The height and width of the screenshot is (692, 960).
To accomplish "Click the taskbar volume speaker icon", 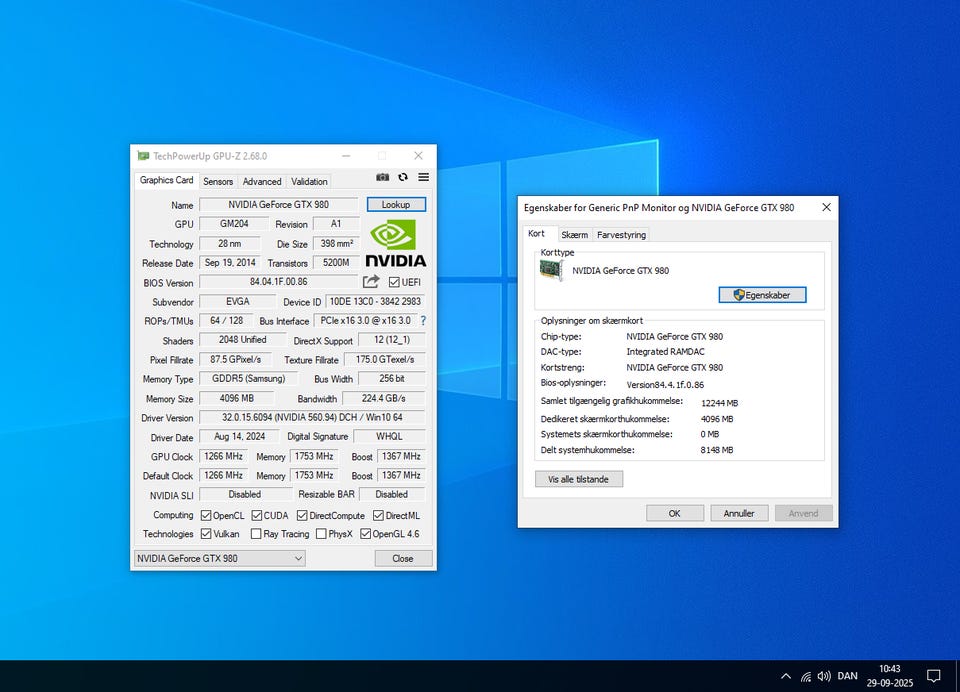I will coord(824,676).
